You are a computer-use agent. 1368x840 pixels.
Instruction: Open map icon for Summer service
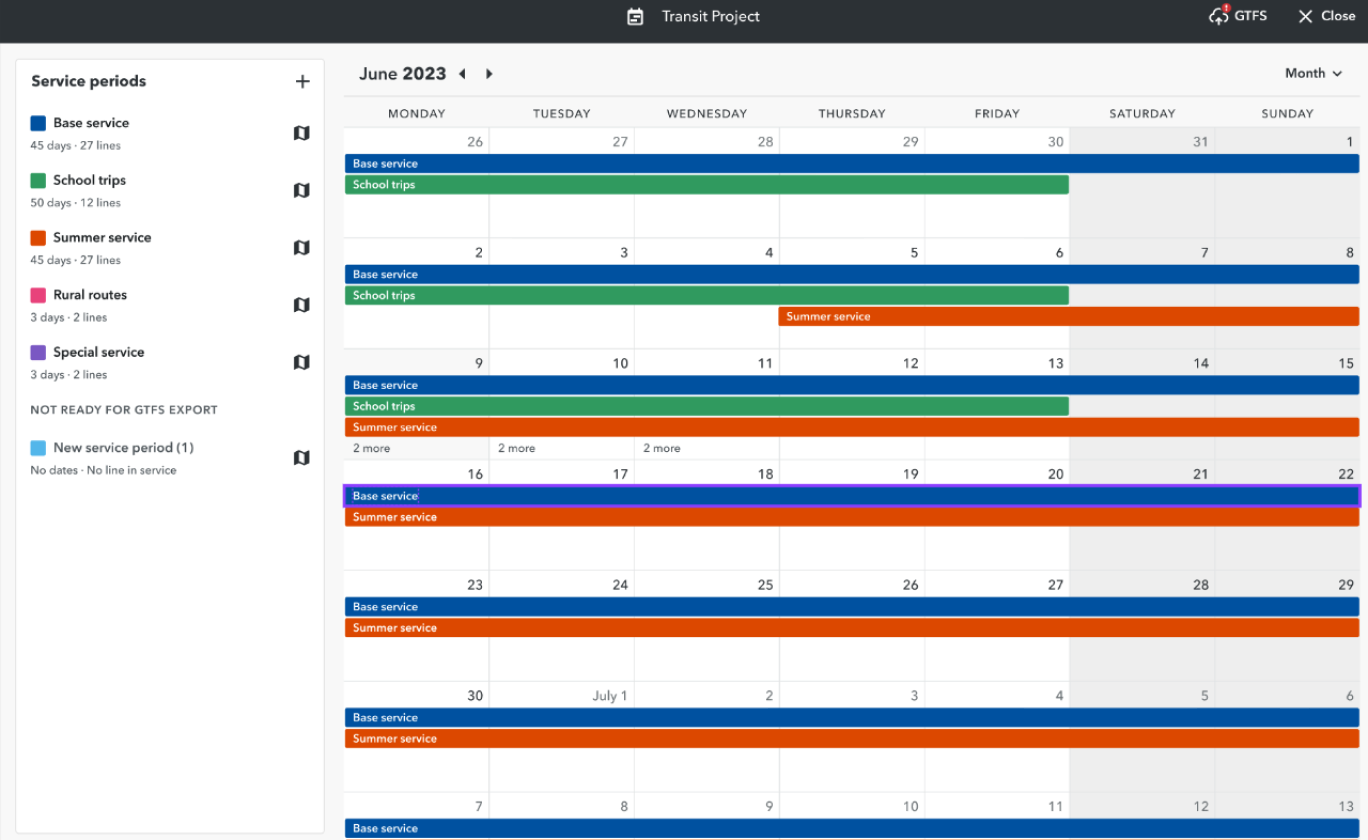tap(301, 247)
